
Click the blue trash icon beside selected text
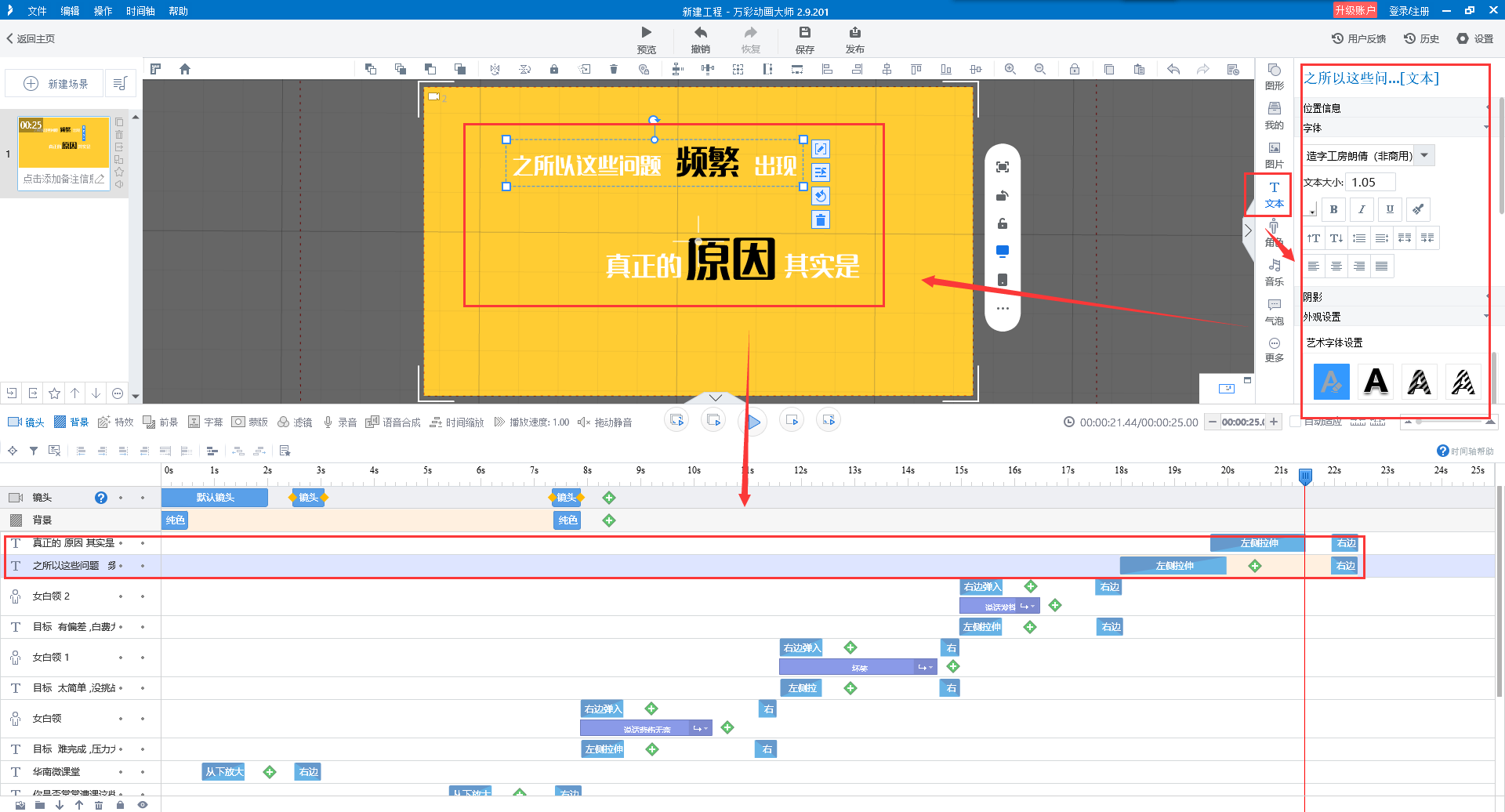click(x=820, y=219)
